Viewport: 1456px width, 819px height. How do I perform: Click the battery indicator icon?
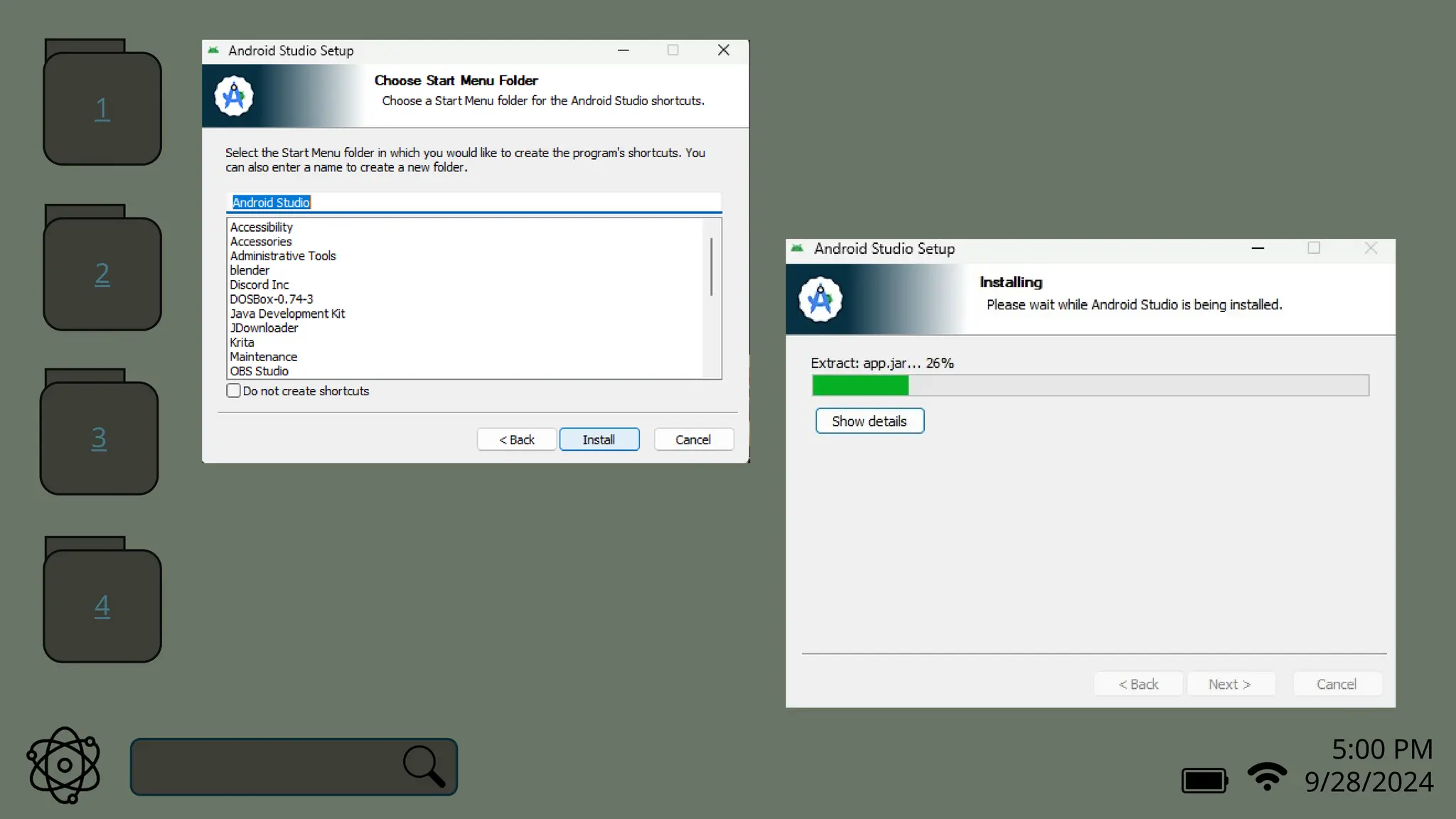point(1204,780)
